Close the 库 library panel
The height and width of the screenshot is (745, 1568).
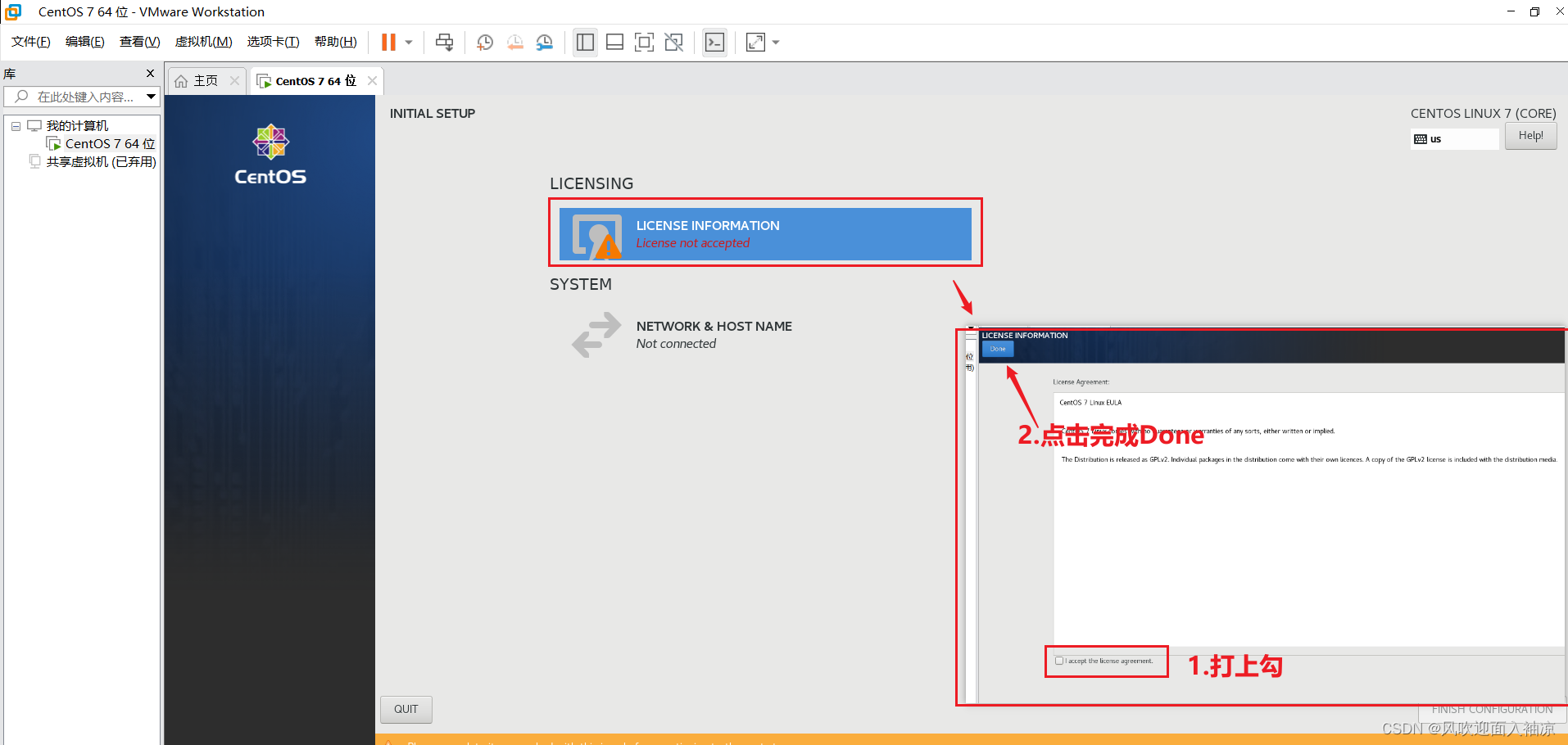pyautogui.click(x=150, y=73)
